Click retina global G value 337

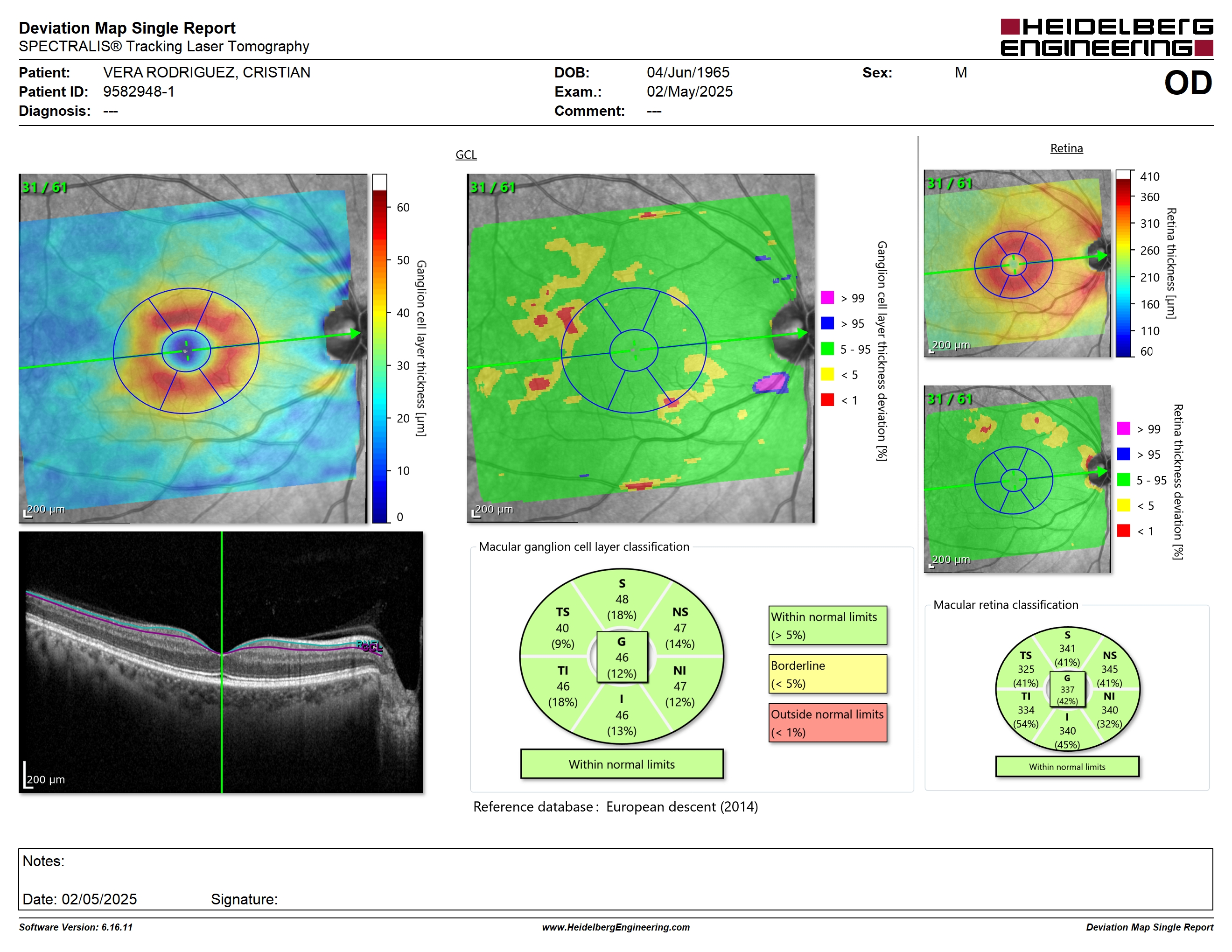coord(1067,689)
